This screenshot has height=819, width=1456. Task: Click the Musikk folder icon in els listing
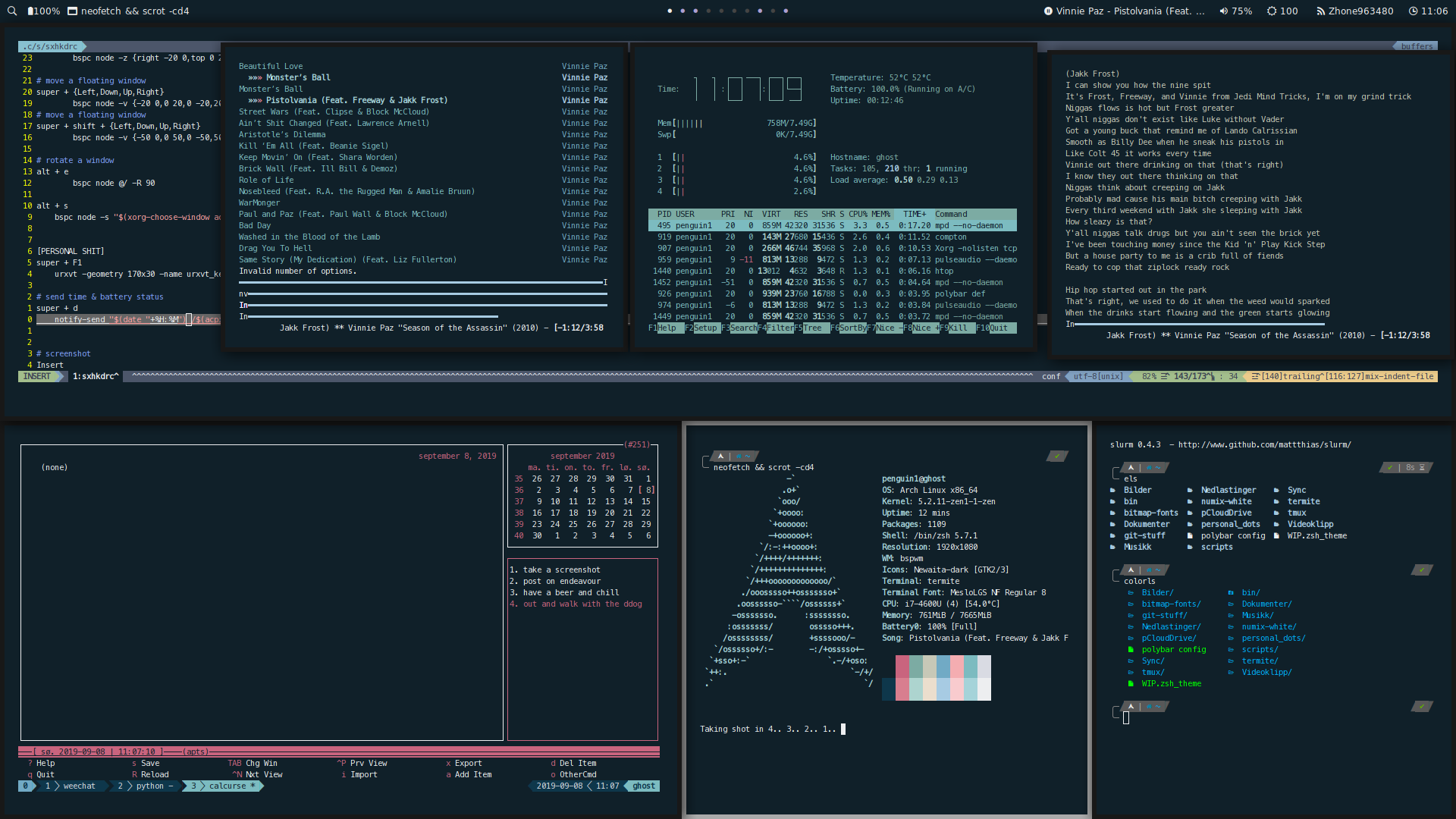(x=1112, y=548)
